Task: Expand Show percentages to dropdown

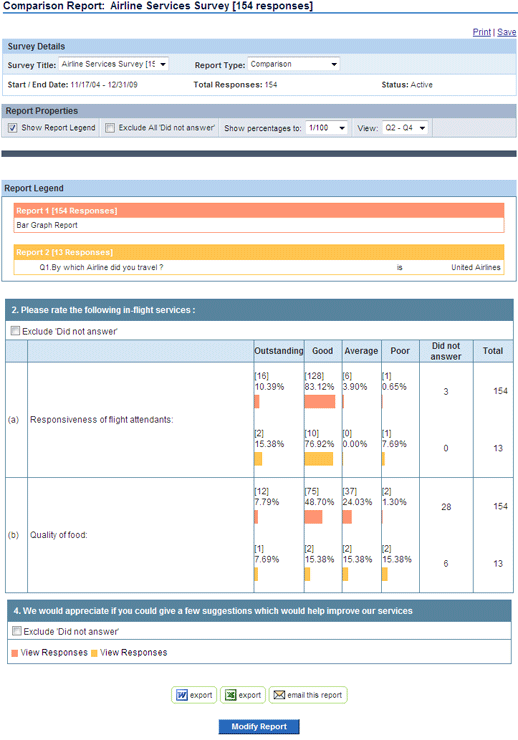Action: (326, 128)
